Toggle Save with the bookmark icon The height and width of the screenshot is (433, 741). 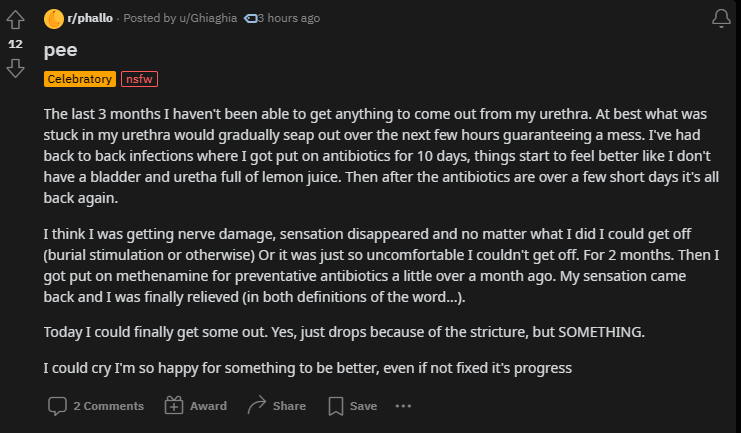pyautogui.click(x=336, y=406)
